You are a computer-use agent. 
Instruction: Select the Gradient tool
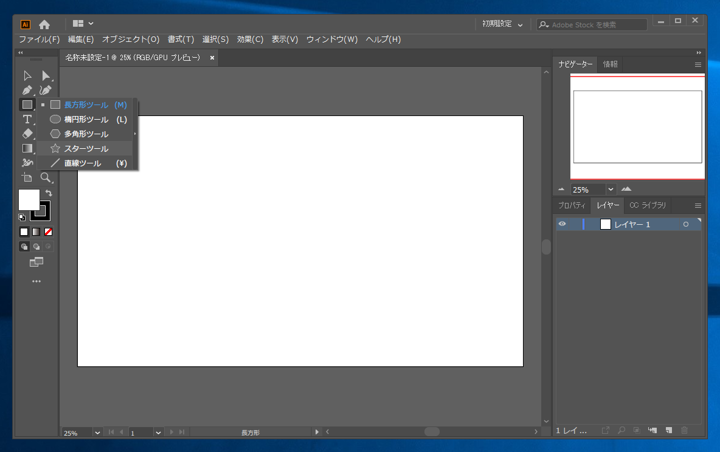tap(27, 148)
